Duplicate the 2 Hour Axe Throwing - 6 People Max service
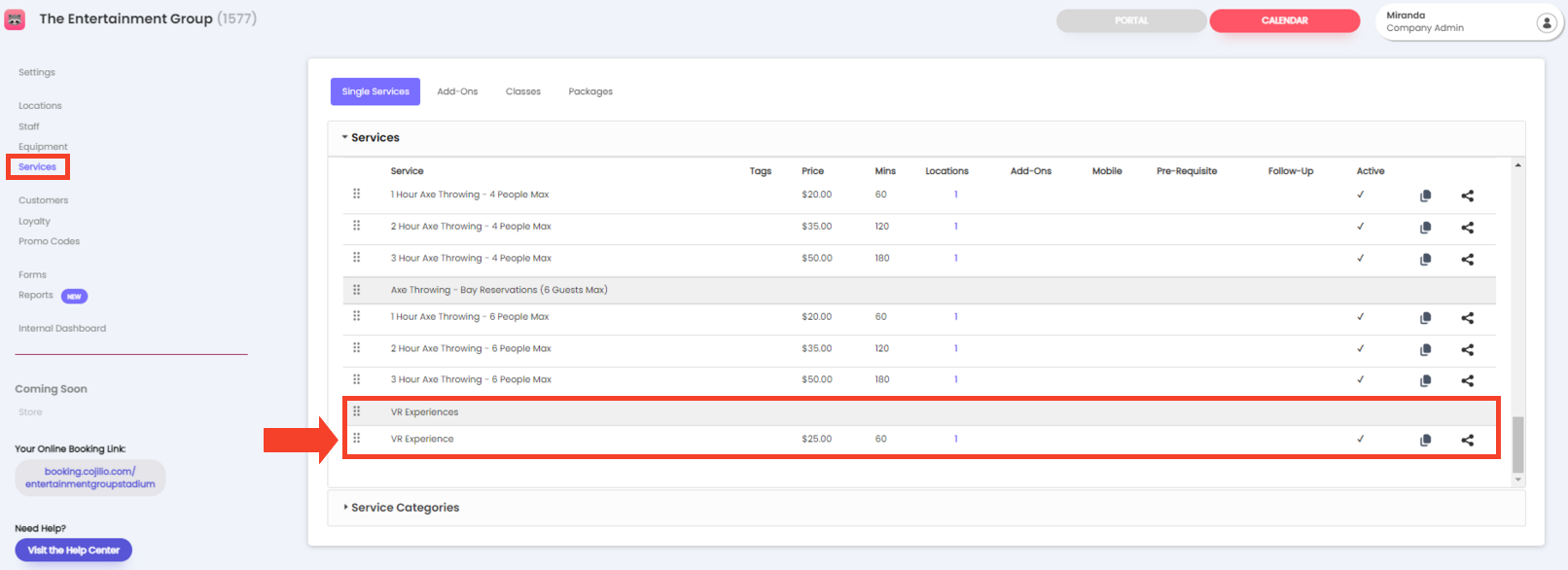This screenshot has width=1568, height=570. pyautogui.click(x=1425, y=349)
